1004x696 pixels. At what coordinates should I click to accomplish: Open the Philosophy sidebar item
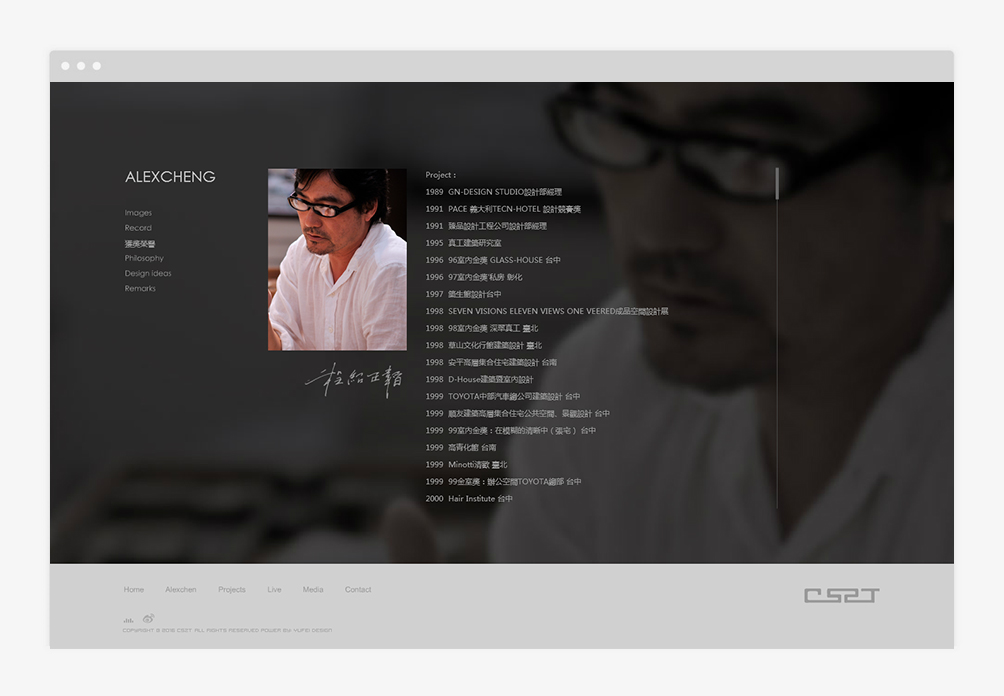click(x=144, y=258)
